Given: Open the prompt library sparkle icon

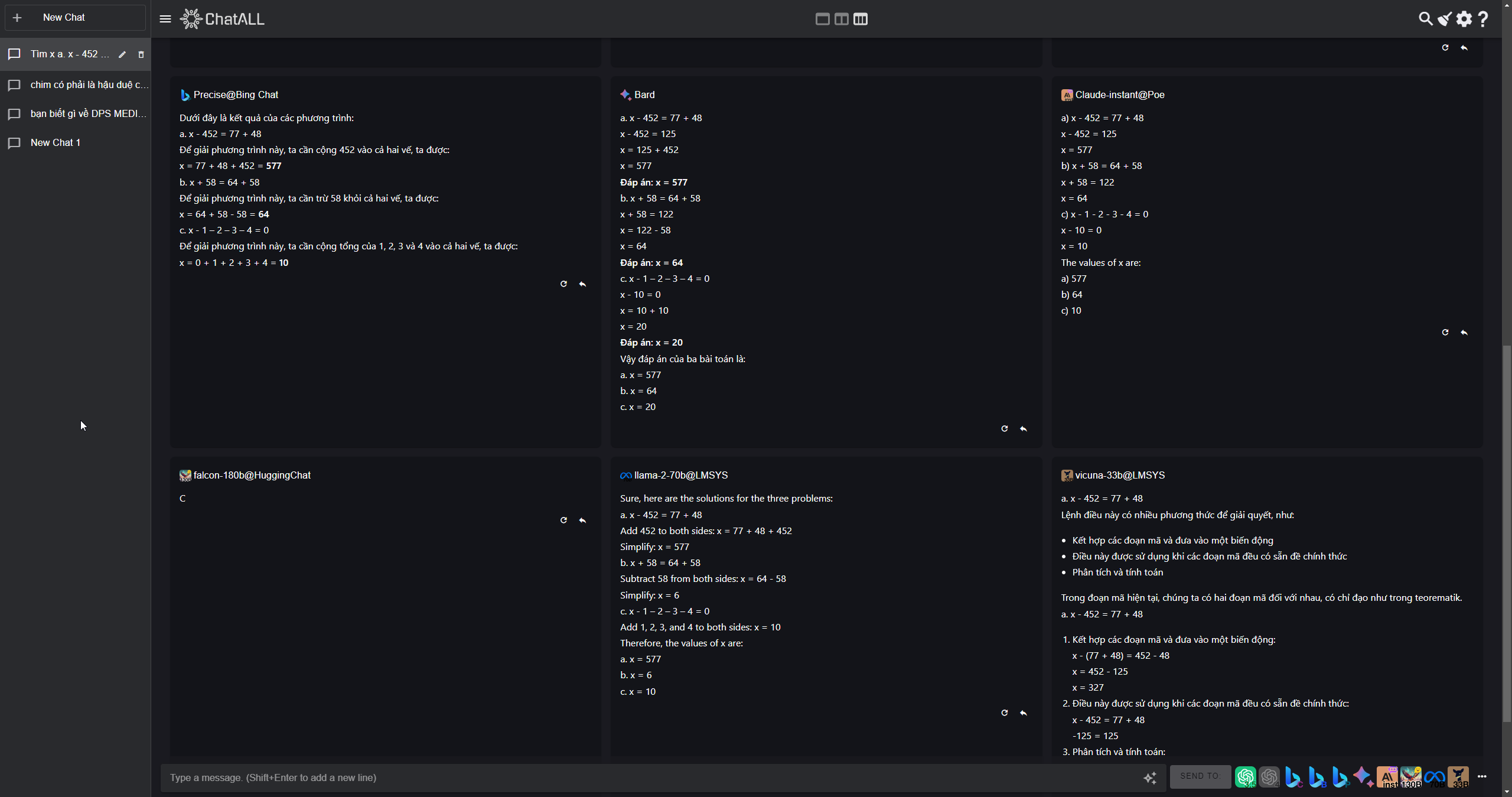Looking at the screenshot, I should 1150,778.
